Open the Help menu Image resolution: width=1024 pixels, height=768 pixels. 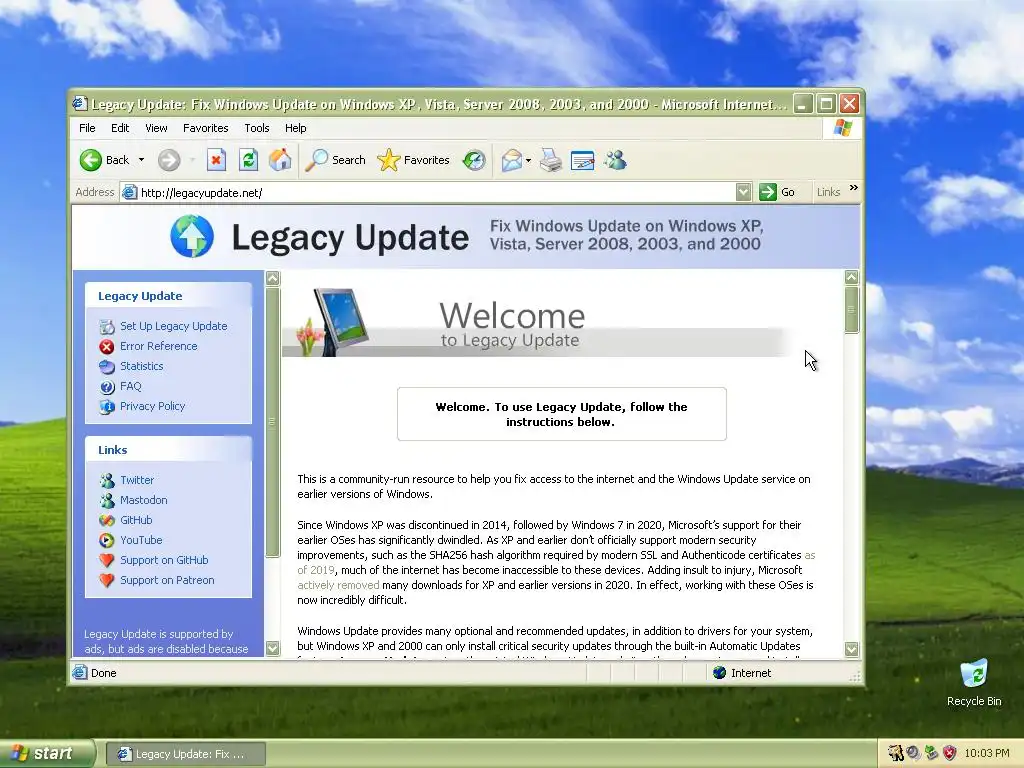pos(295,128)
